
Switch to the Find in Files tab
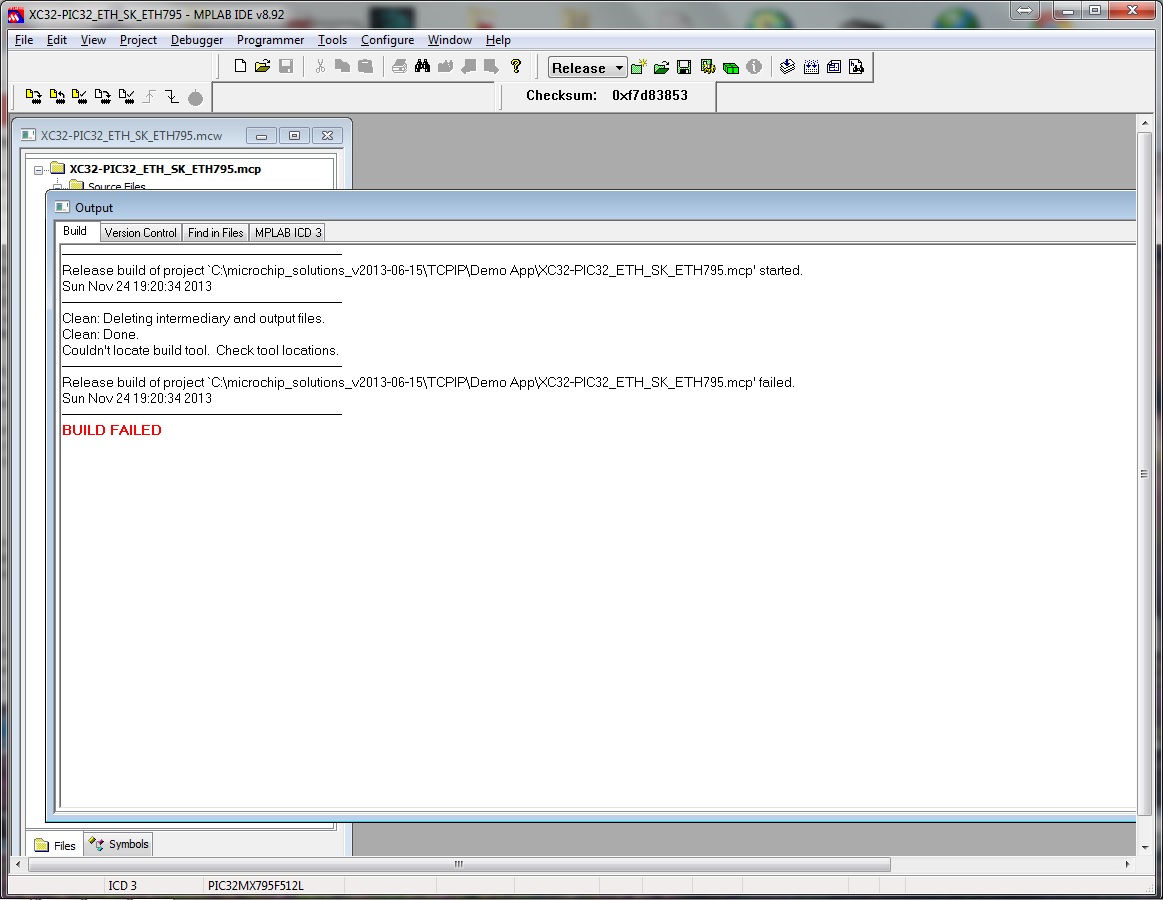(x=215, y=233)
